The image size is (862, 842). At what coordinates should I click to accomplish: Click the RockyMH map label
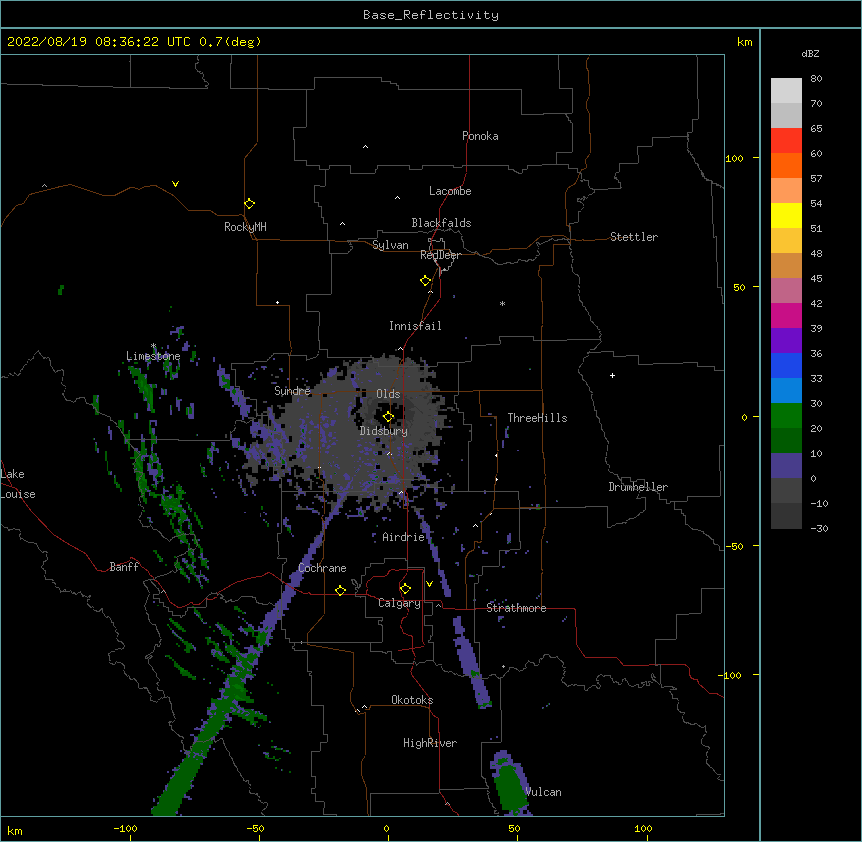[x=245, y=227]
